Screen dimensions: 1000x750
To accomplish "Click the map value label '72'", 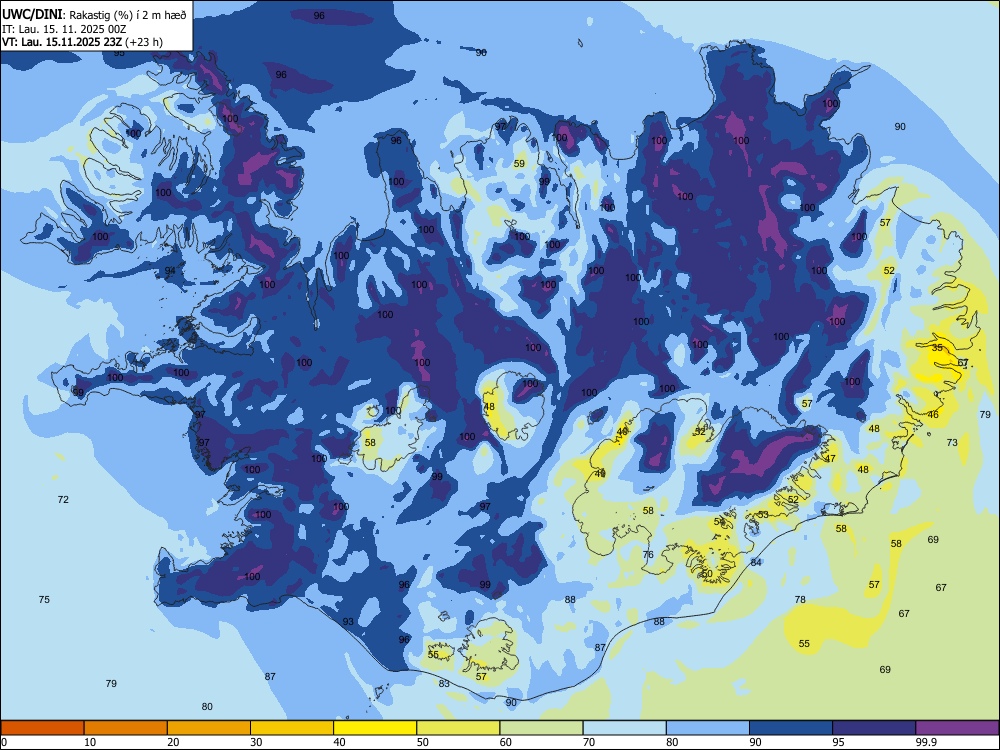I will (x=63, y=499).
